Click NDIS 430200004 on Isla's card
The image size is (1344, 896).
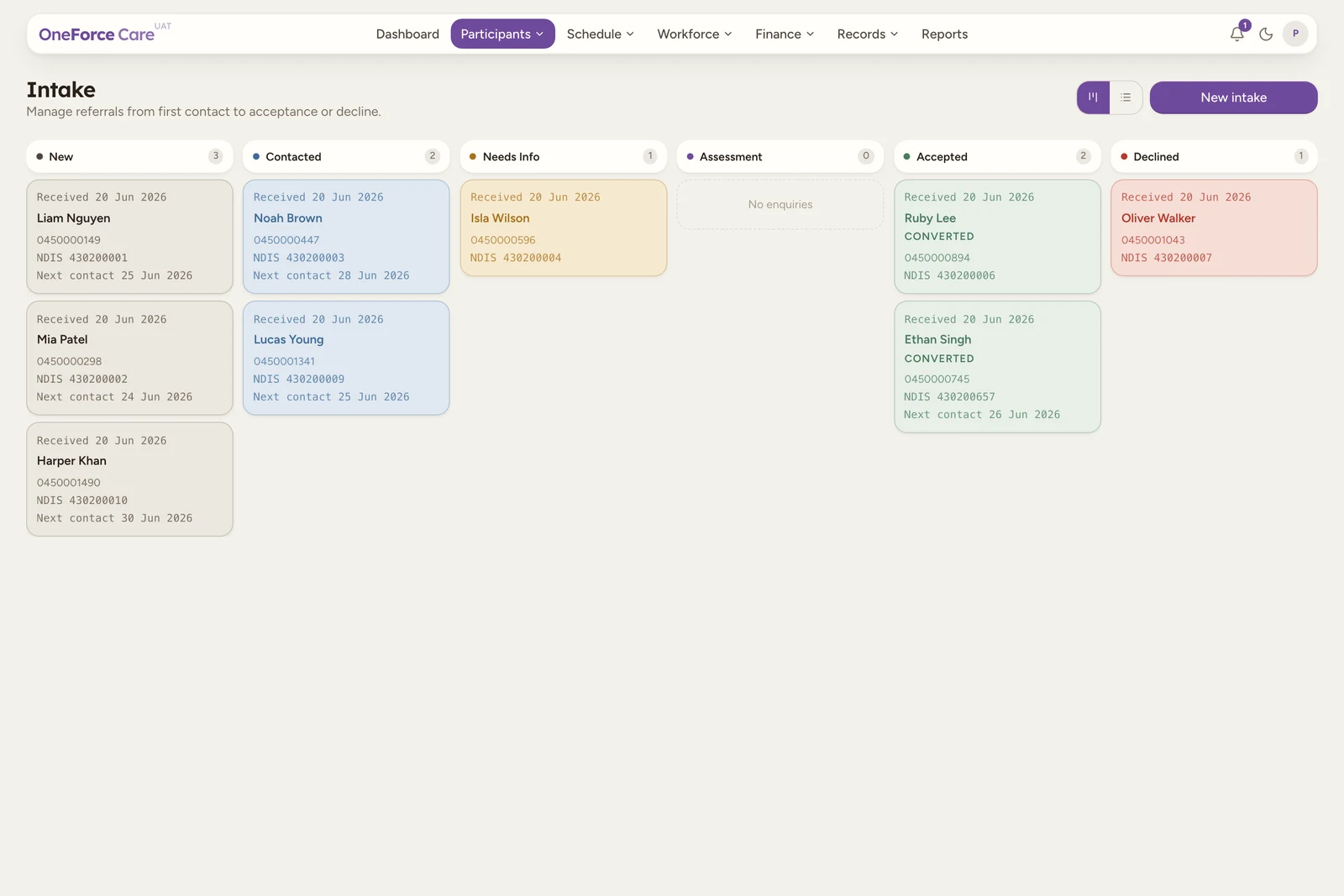pyautogui.click(x=516, y=258)
